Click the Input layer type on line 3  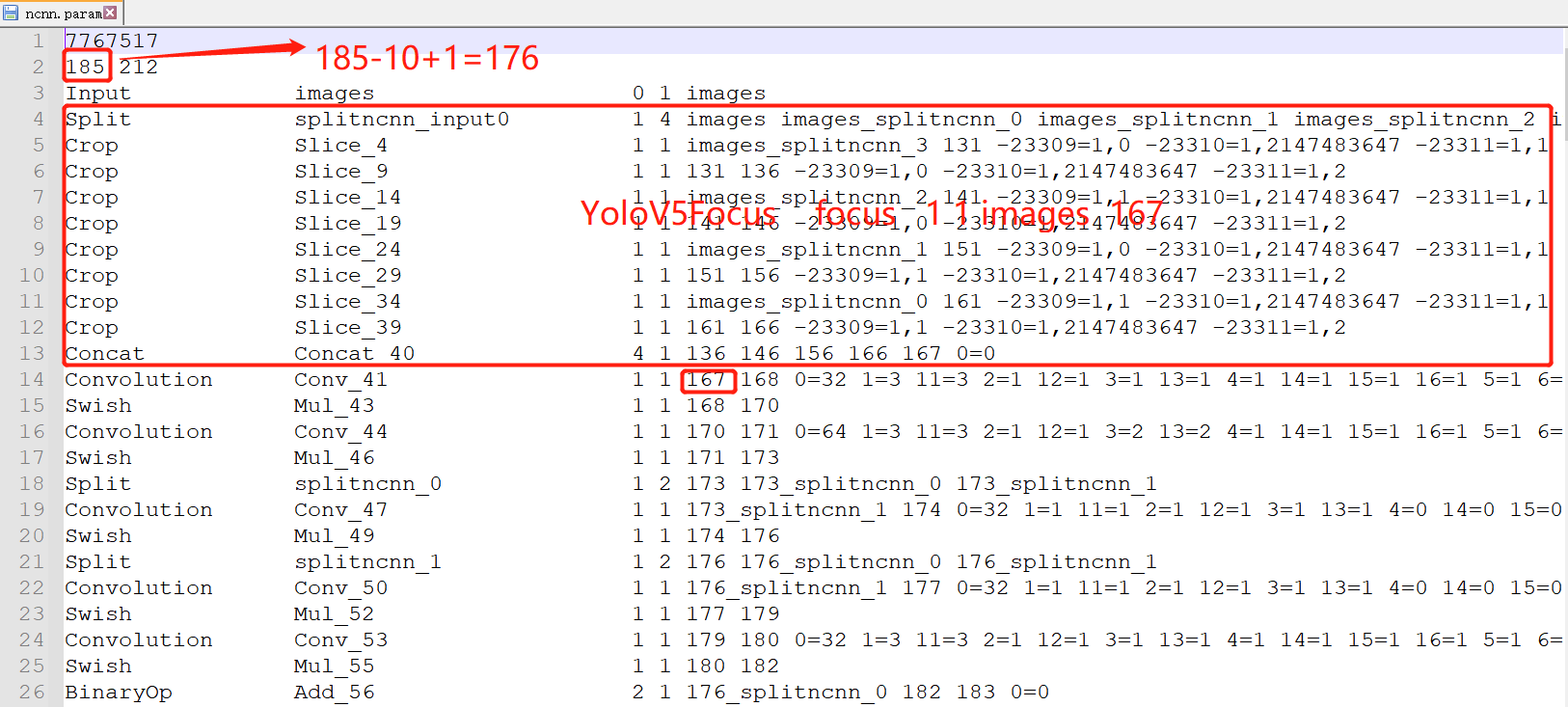coord(97,93)
